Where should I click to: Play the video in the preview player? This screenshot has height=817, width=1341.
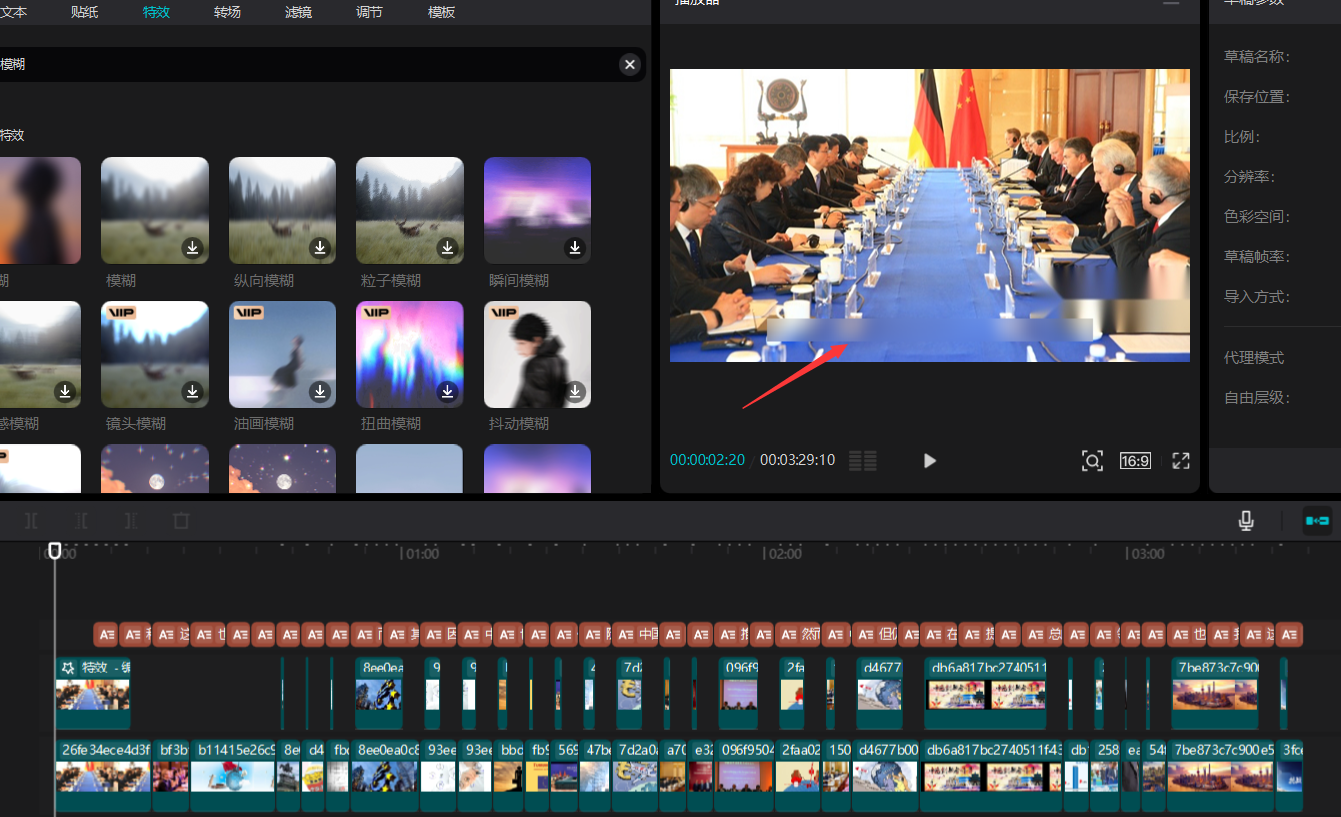click(x=930, y=461)
